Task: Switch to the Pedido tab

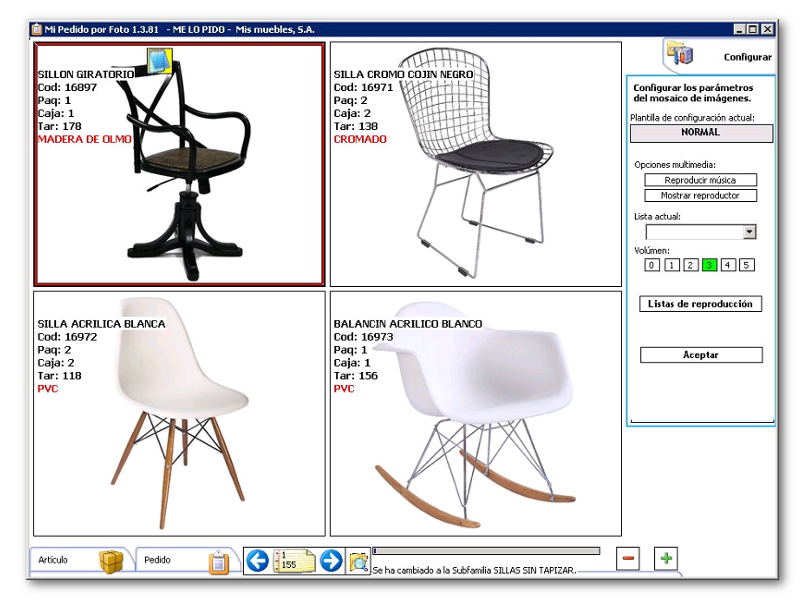Action: click(187, 560)
